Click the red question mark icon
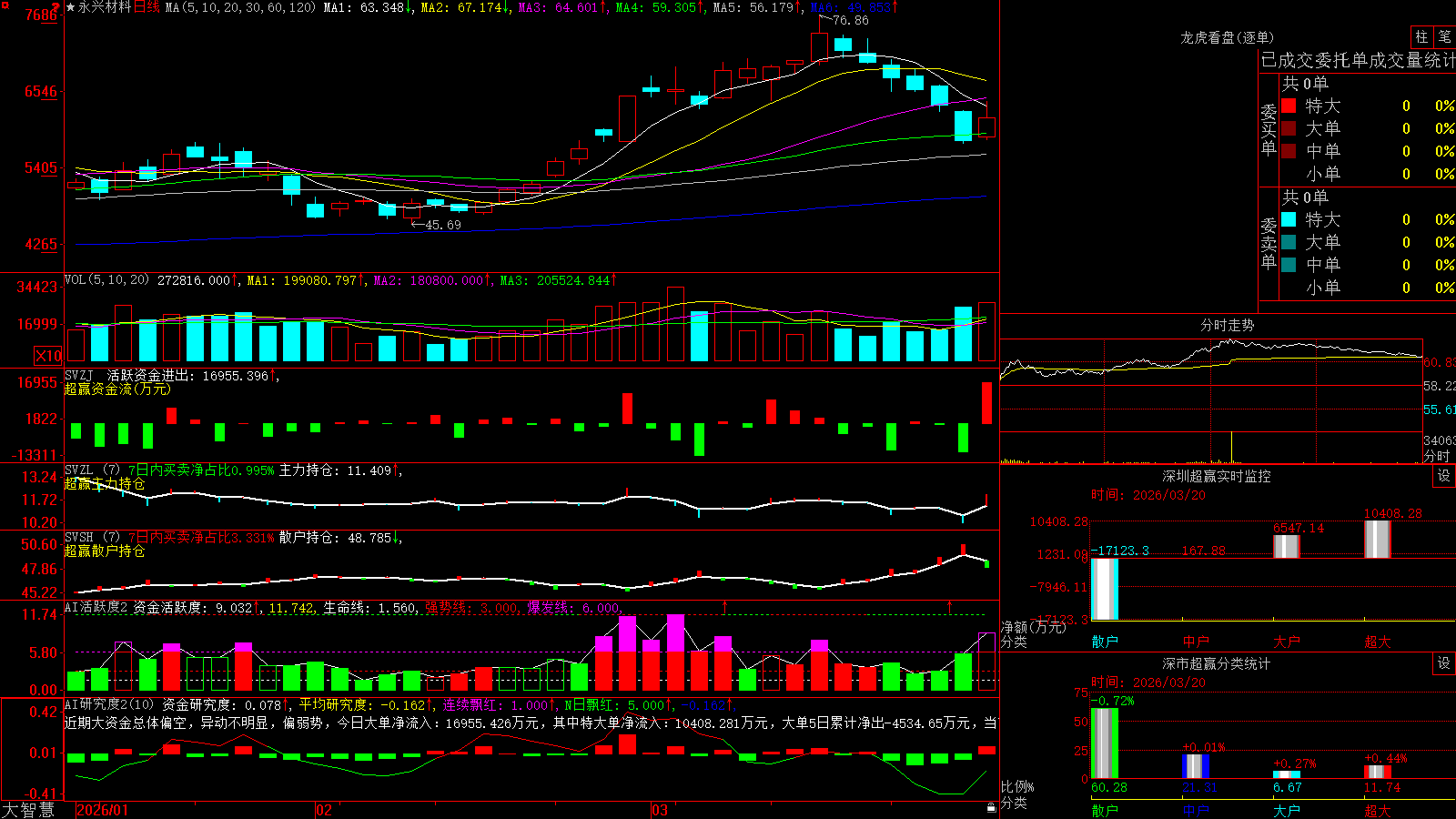This screenshot has width=1456, height=819. click(x=56, y=8)
